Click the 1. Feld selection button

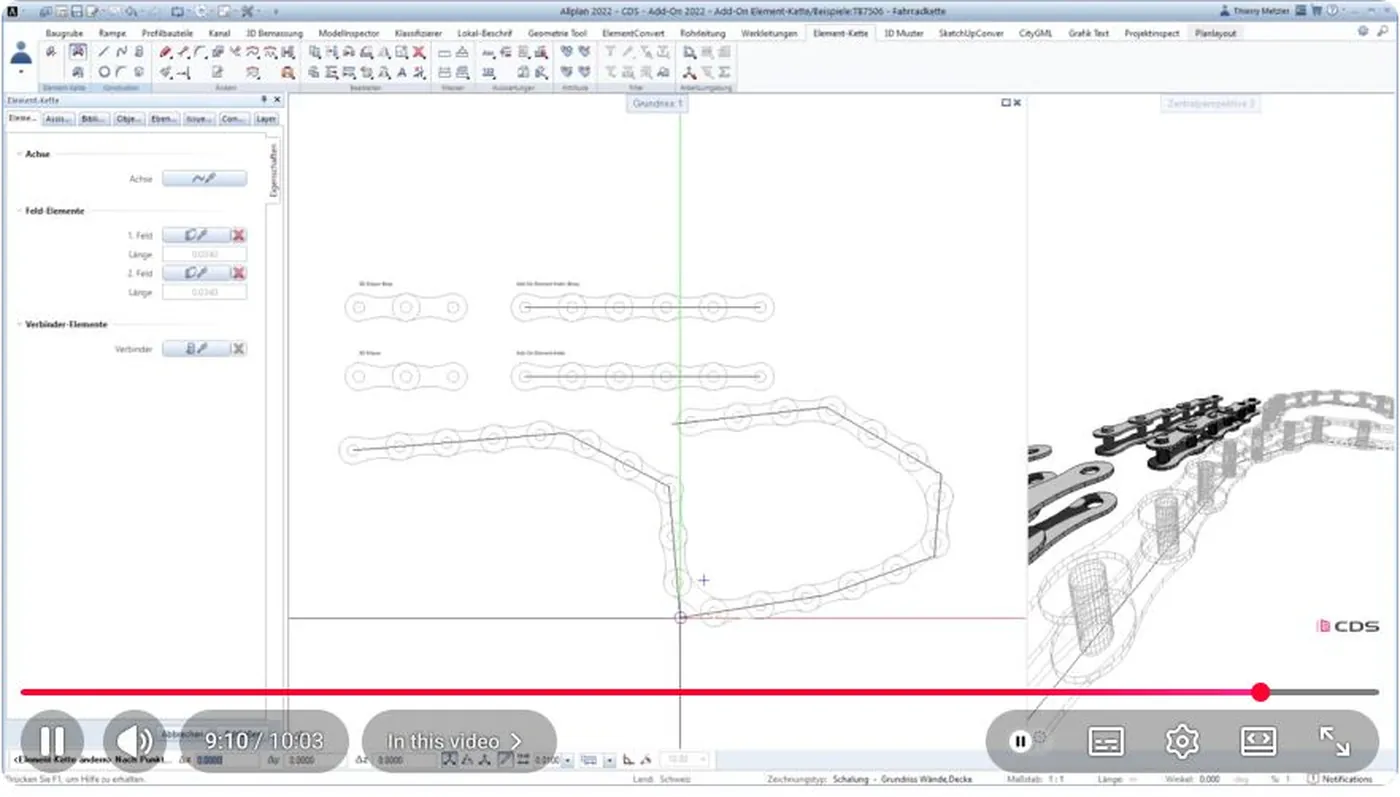point(196,235)
